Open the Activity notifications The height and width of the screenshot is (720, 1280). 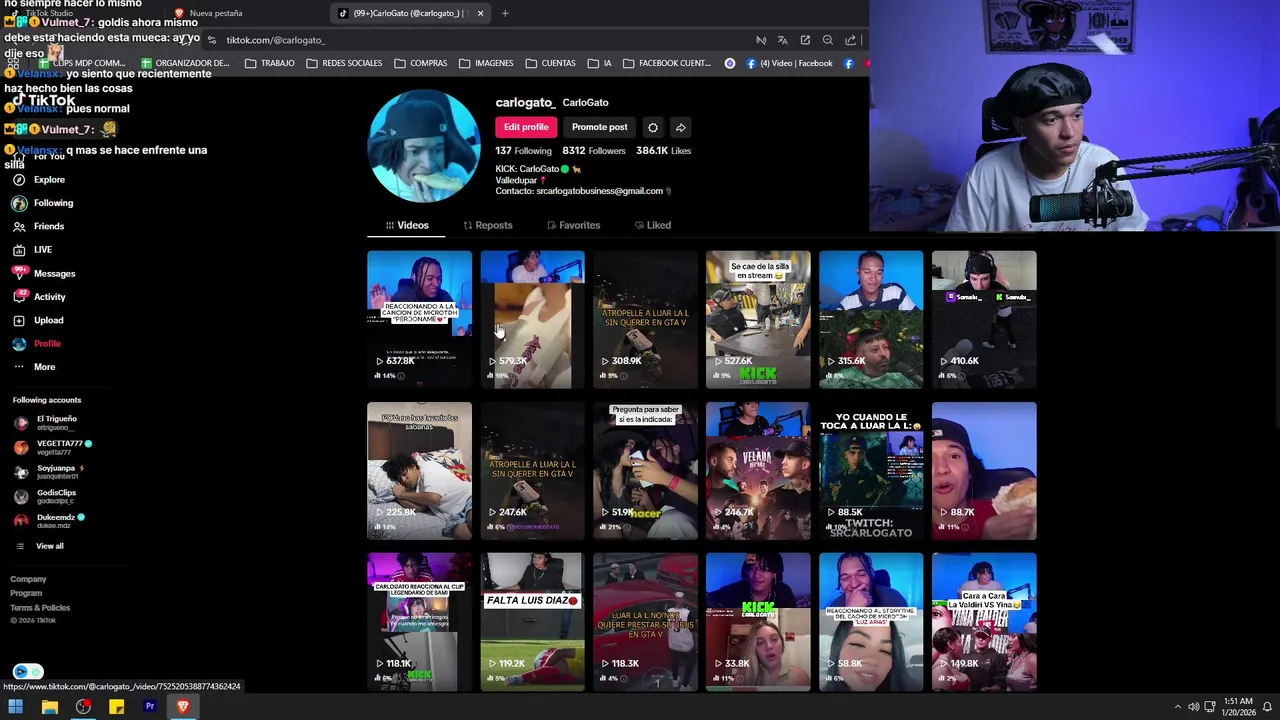tap(40, 297)
